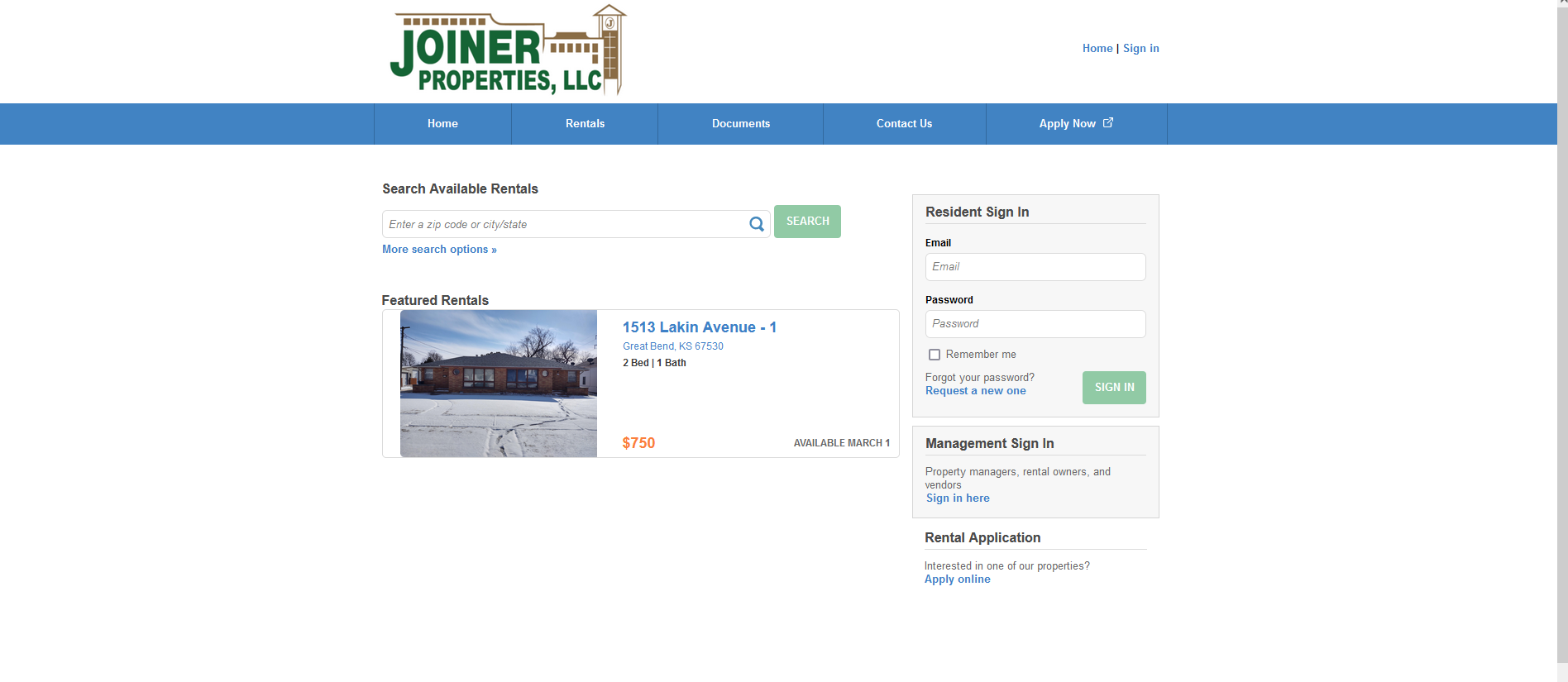The width and height of the screenshot is (1568, 682).
Task: Click the Joiner Properties LLC logo
Action: (508, 50)
